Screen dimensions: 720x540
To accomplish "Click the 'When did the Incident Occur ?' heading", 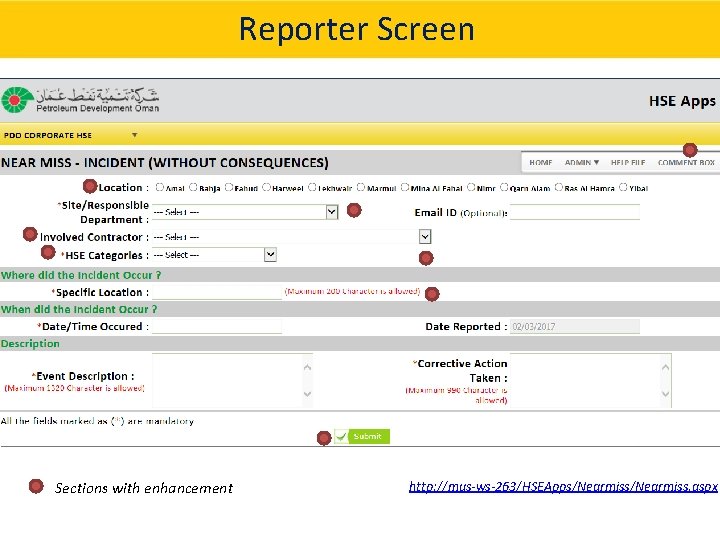I will tap(79, 309).
